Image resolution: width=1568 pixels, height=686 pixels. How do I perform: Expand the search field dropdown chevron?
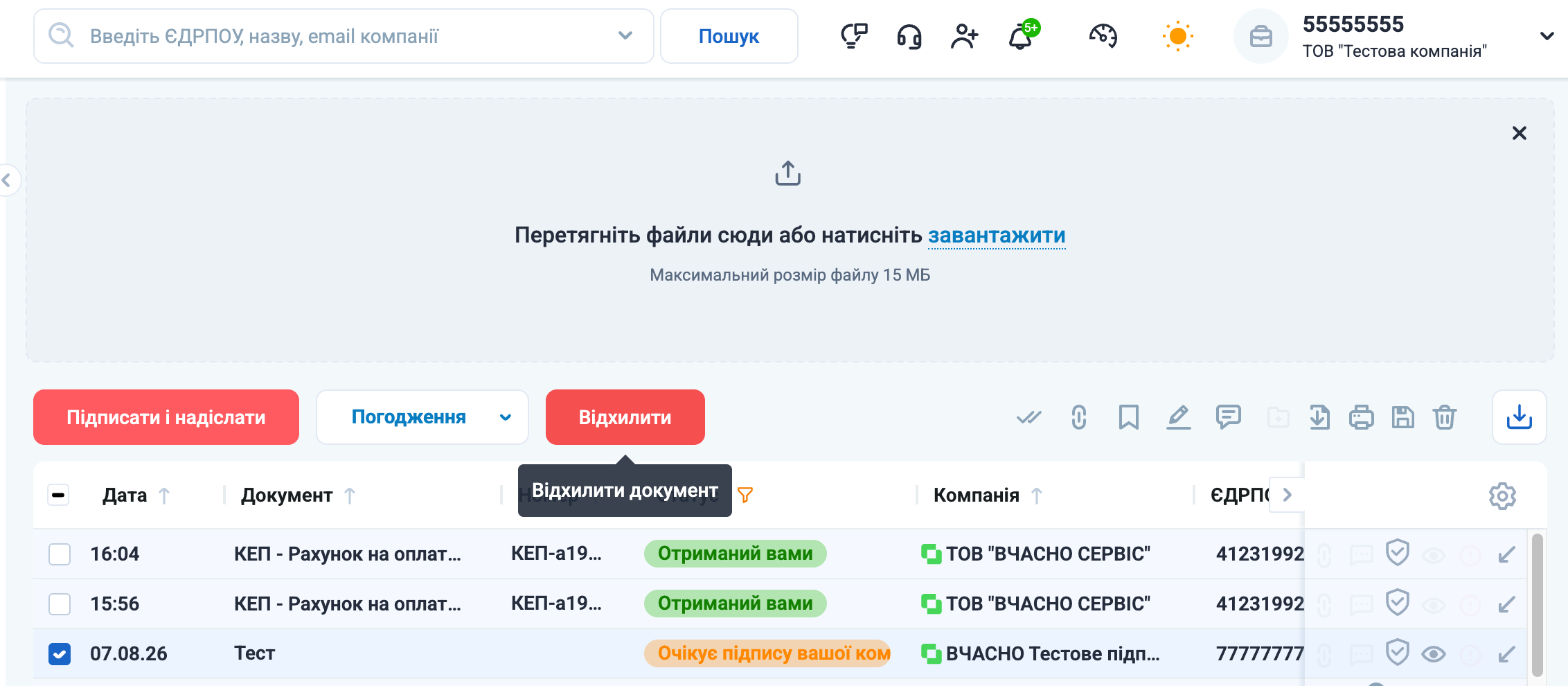[625, 35]
